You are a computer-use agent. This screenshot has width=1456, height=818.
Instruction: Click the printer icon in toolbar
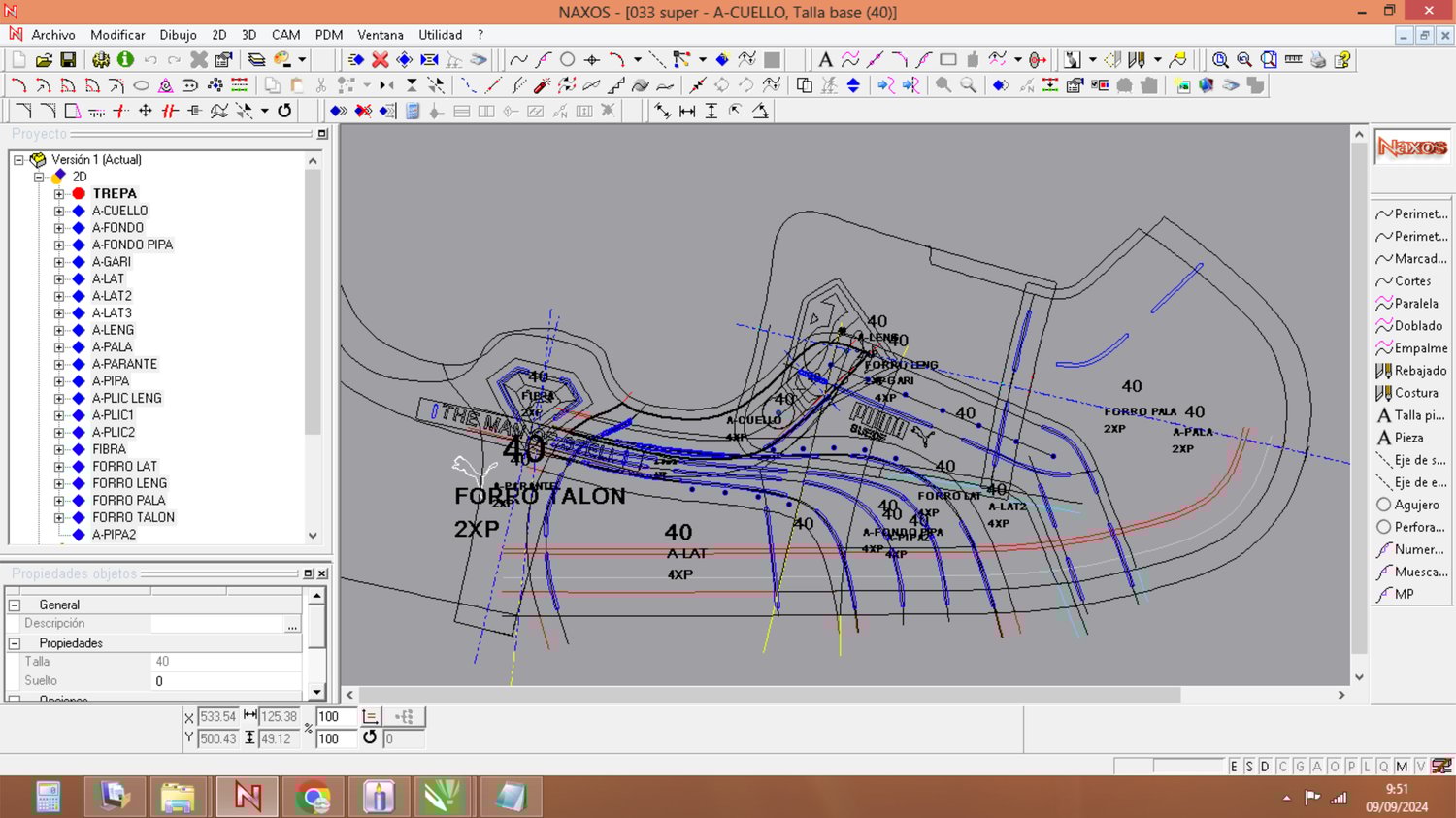(x=1317, y=60)
